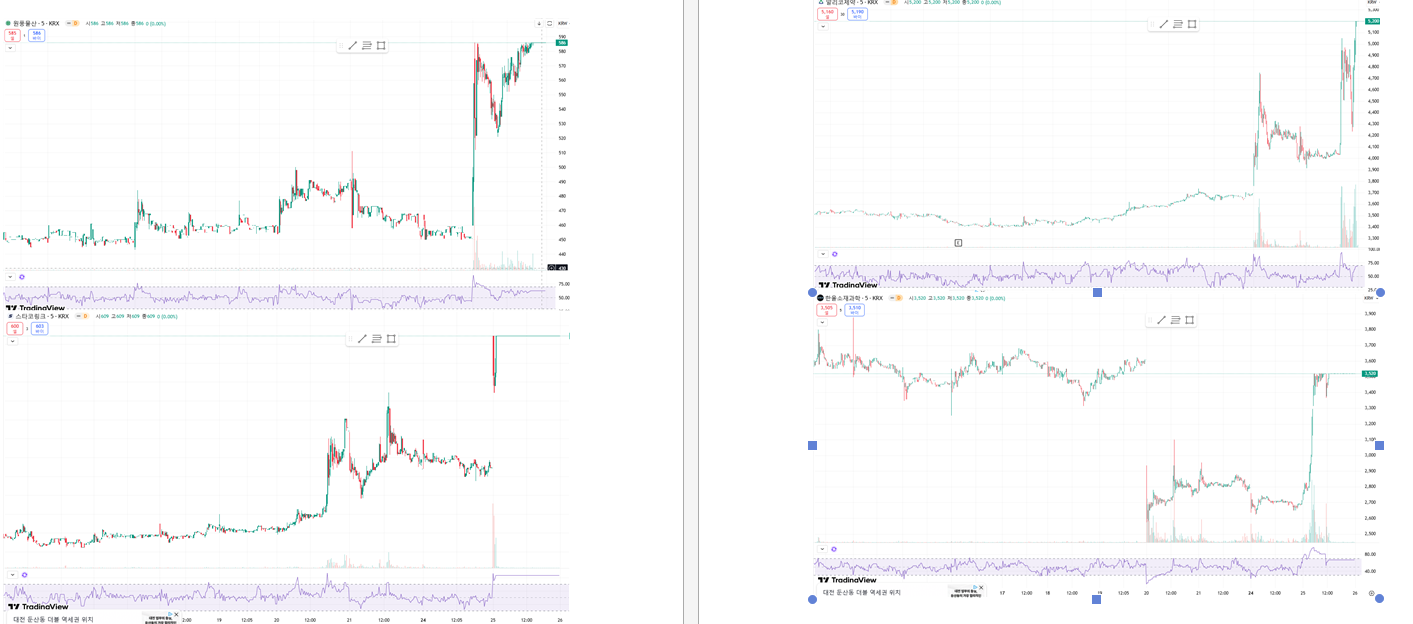Open indicator settings icon below 한울소재과학 chart
The width and height of the screenshot is (1413, 624).
tap(835, 548)
